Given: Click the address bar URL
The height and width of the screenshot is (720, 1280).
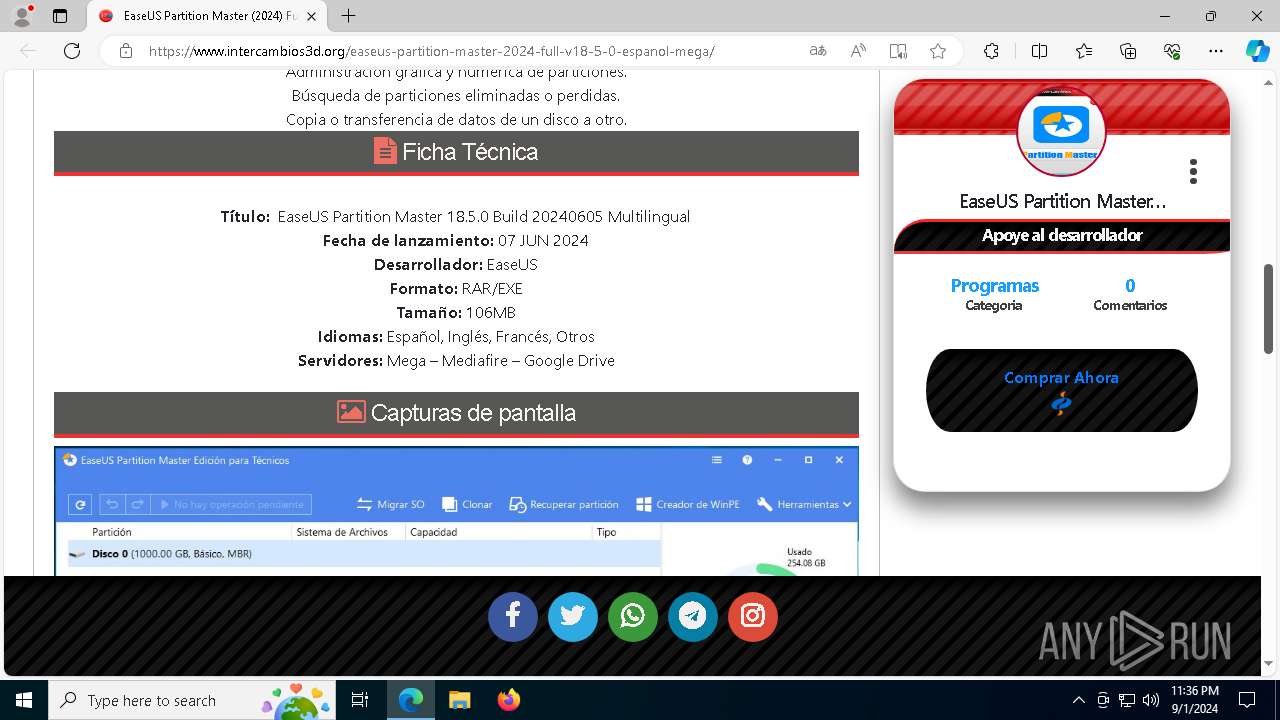Looking at the screenshot, I should click(432, 51).
